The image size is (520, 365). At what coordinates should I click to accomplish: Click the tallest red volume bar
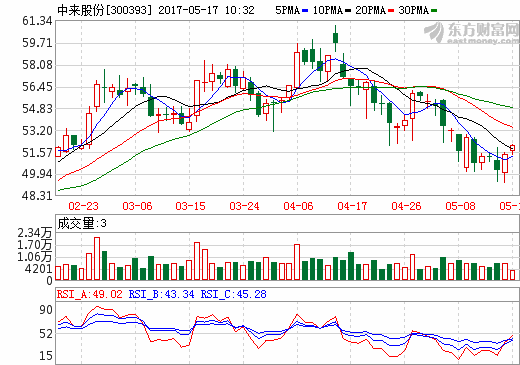point(97,259)
